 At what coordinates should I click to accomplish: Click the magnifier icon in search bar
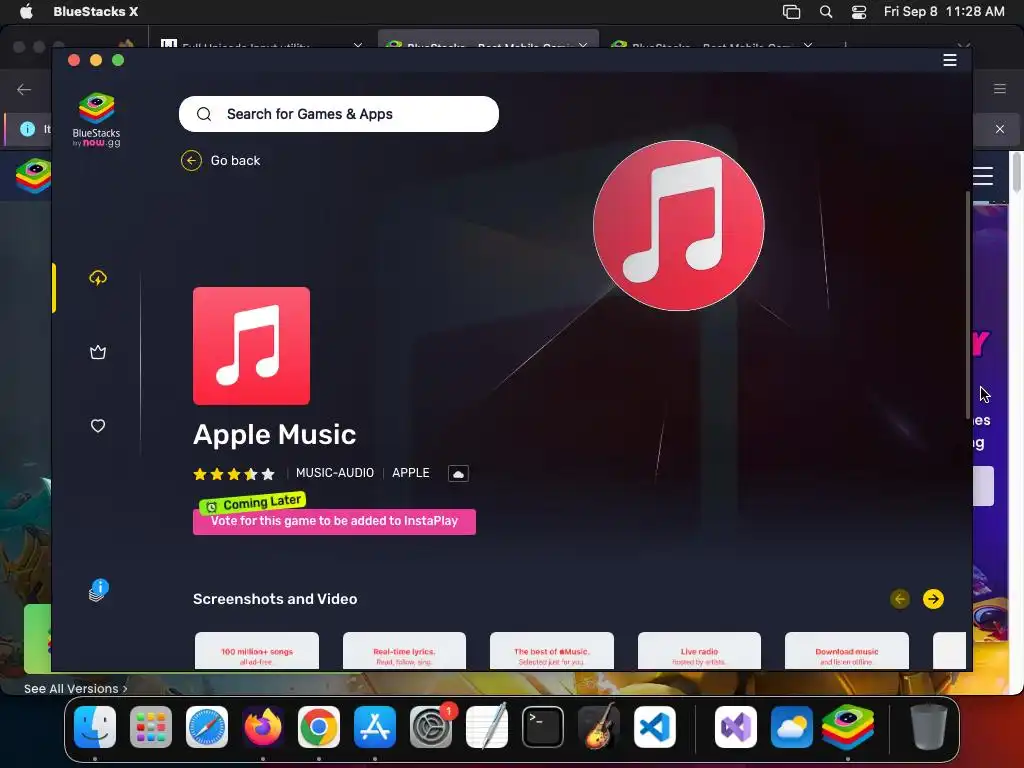(204, 114)
